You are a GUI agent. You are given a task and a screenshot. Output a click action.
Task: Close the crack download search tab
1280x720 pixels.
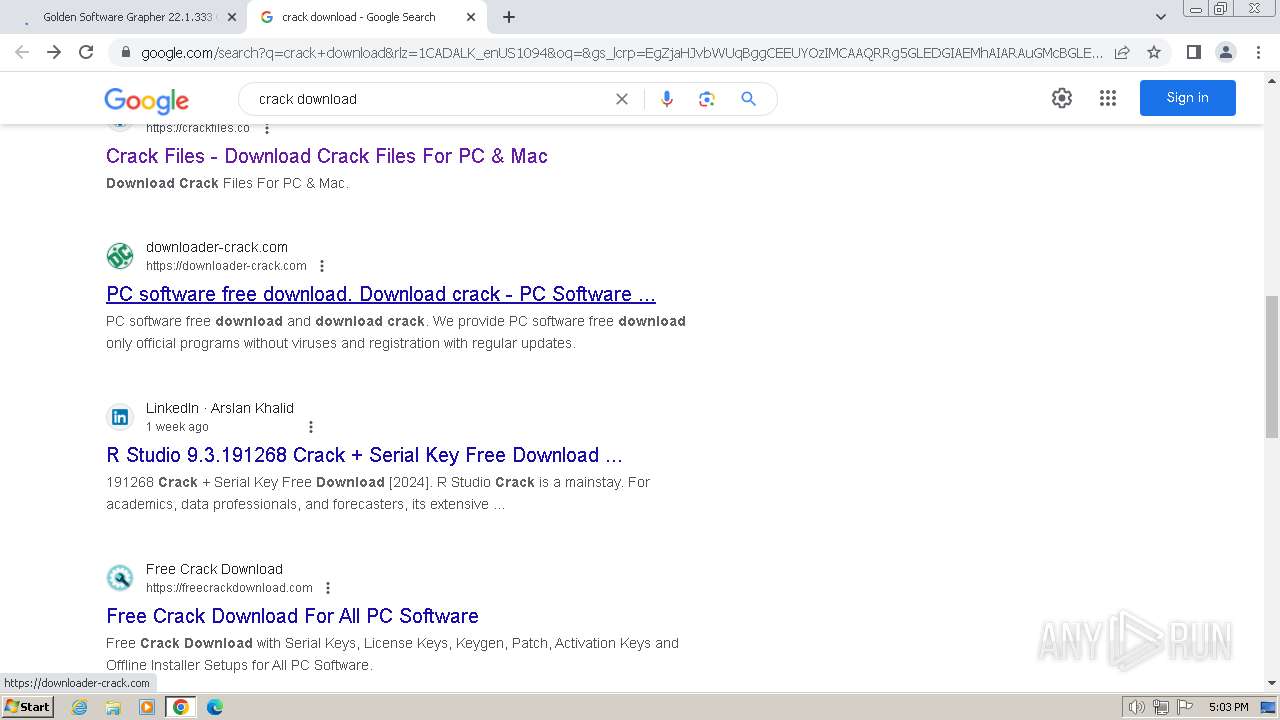(471, 17)
